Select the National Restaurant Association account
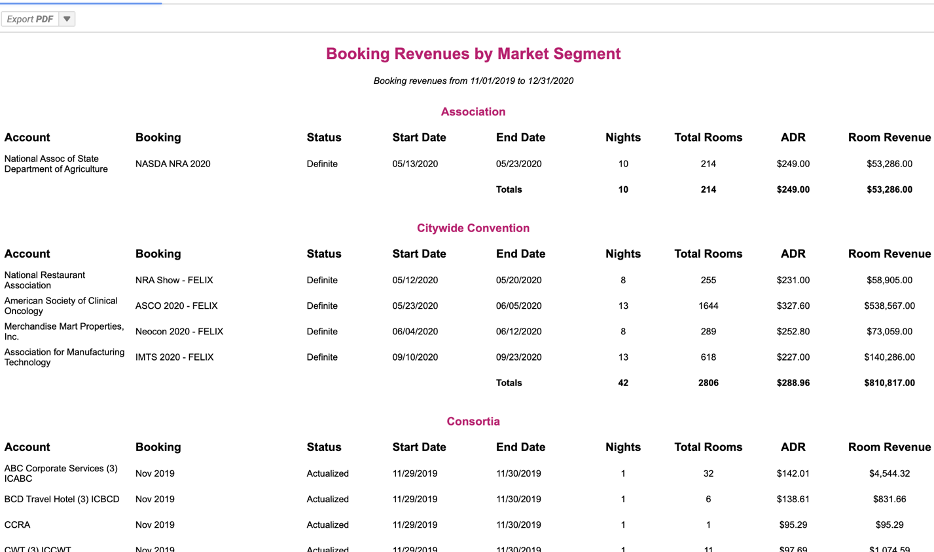The width and height of the screenshot is (934, 552). coord(45,280)
